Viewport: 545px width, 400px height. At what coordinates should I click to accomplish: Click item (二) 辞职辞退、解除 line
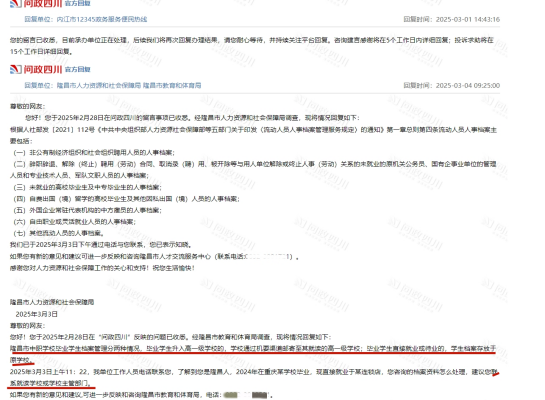point(255,164)
